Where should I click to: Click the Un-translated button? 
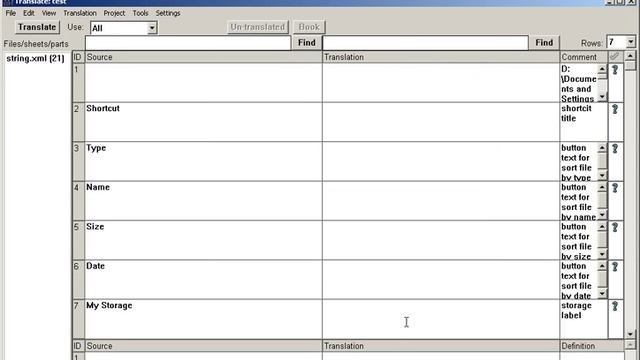click(x=258, y=27)
